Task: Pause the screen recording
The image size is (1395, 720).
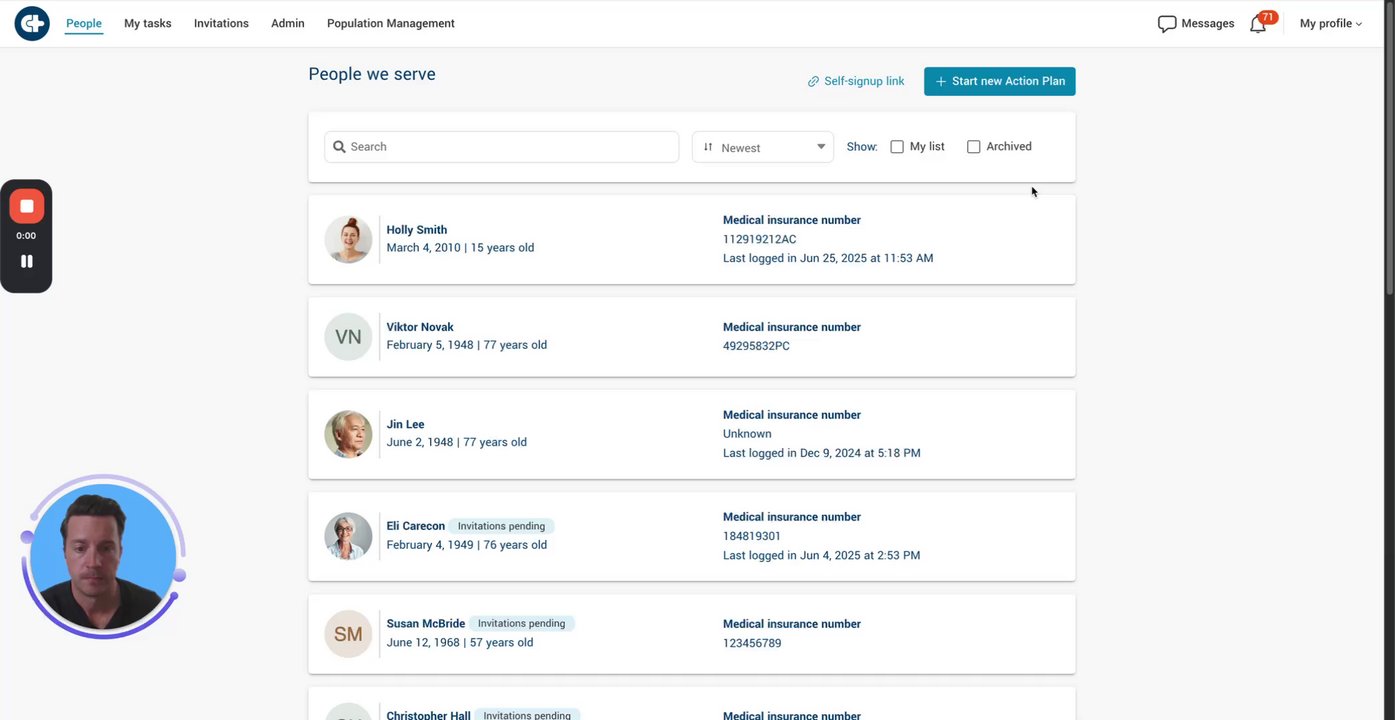Action: 27,261
